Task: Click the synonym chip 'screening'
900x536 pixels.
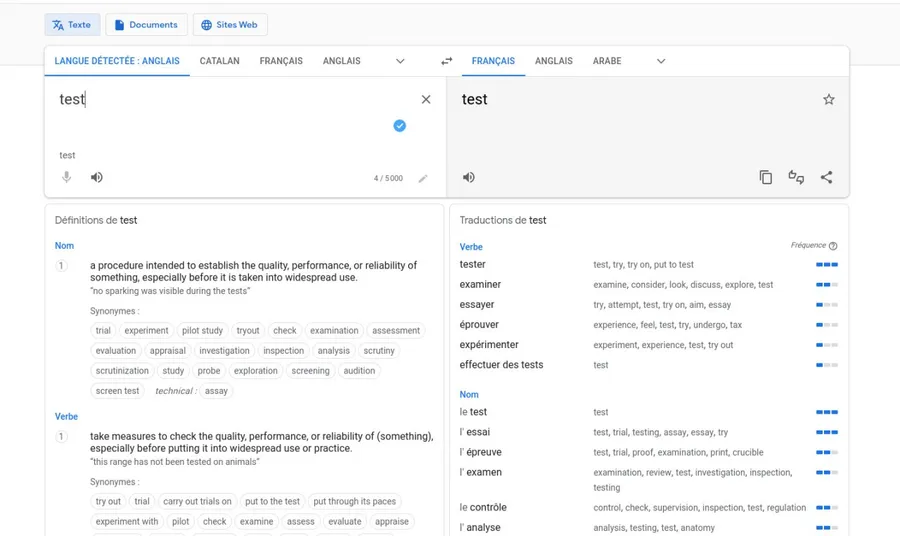Action: pyautogui.click(x=311, y=371)
